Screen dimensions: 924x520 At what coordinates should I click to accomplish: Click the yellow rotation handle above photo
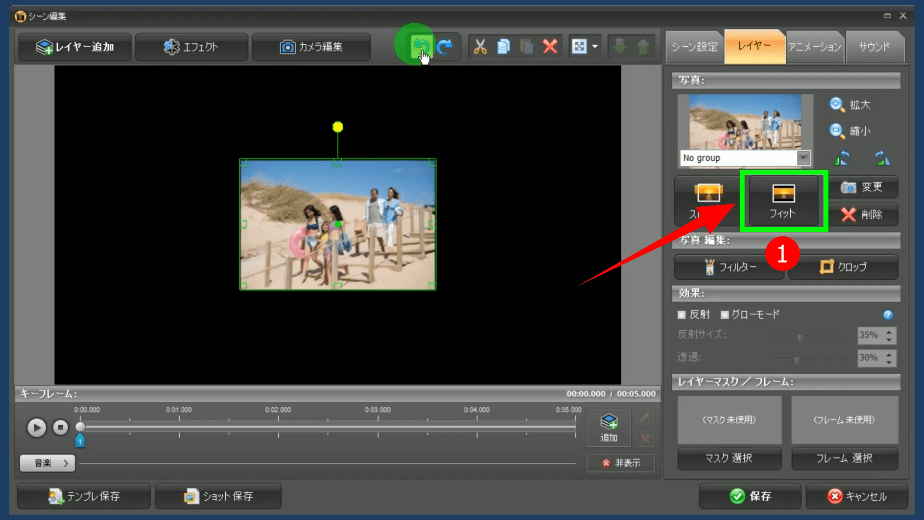pyautogui.click(x=338, y=127)
